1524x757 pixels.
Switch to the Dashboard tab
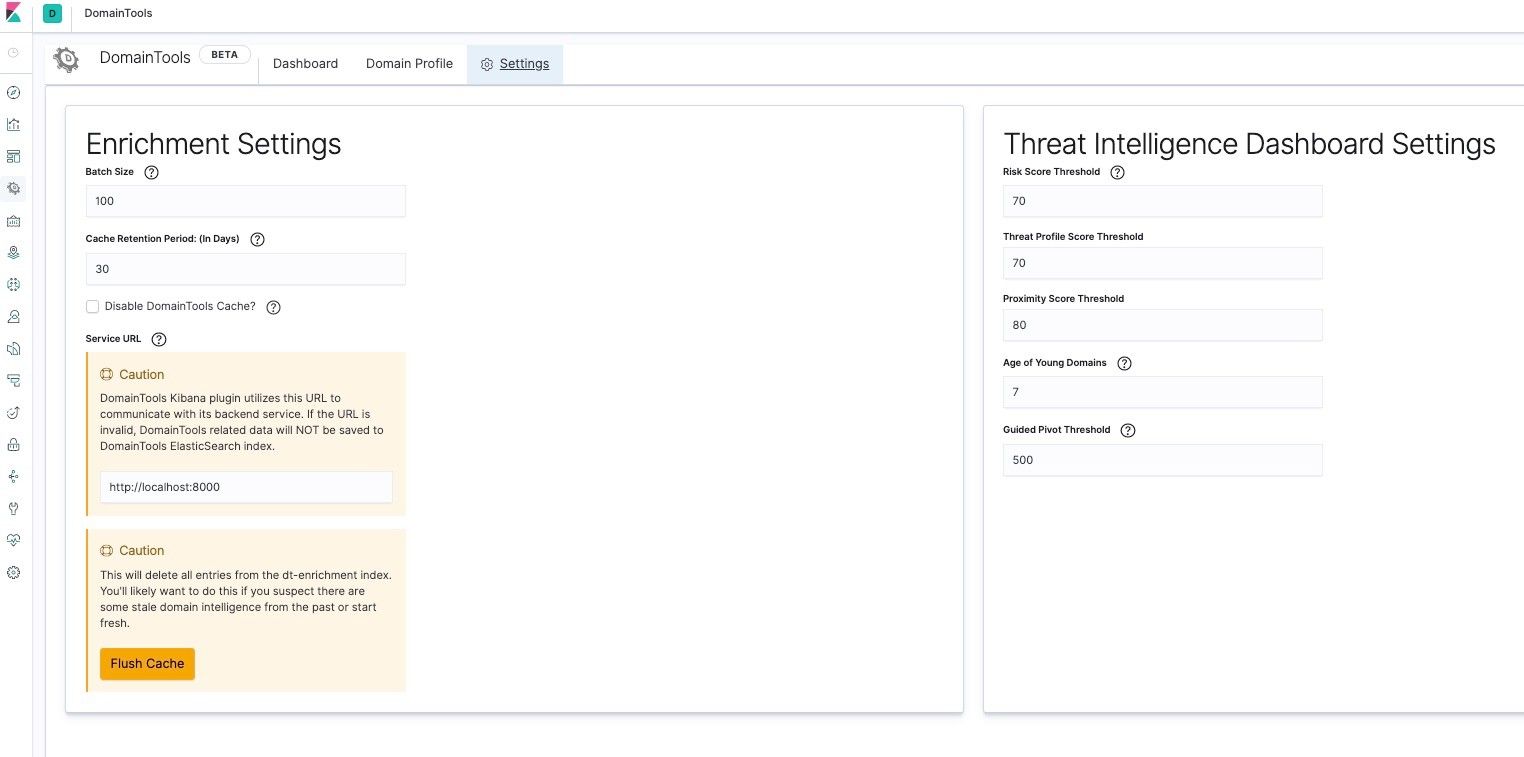[305, 63]
